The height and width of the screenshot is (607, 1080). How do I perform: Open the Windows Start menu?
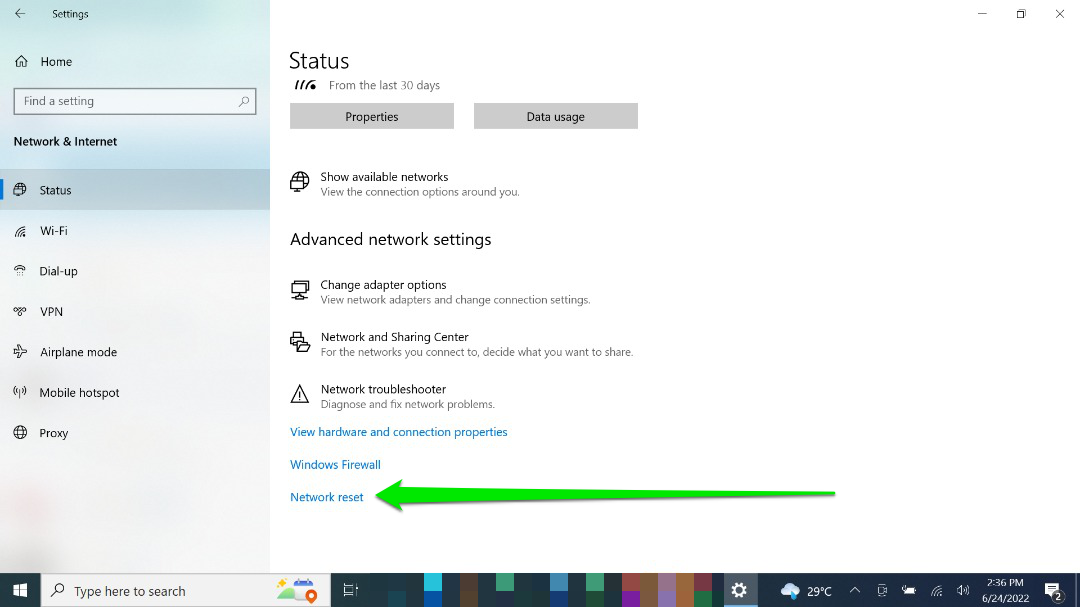click(20, 590)
